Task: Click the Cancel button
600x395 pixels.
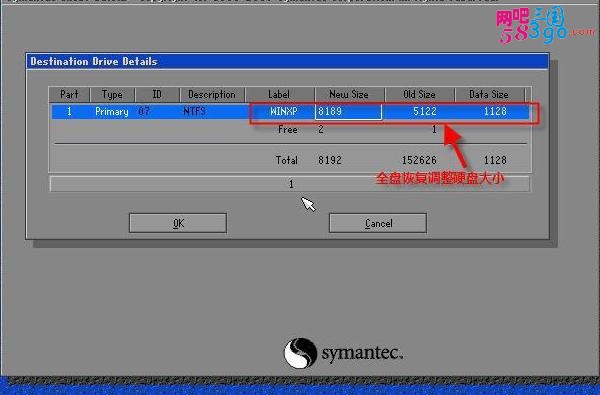Action: pyautogui.click(x=378, y=223)
